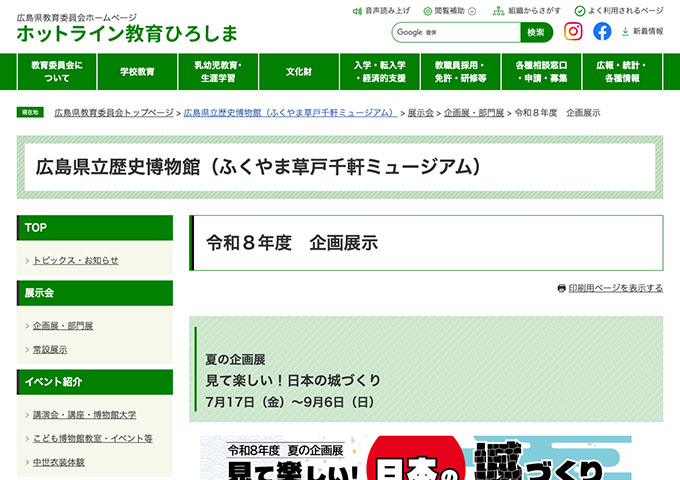Open トピックス・お知らせ sidebar link
The height and width of the screenshot is (480, 680).
click(x=76, y=260)
